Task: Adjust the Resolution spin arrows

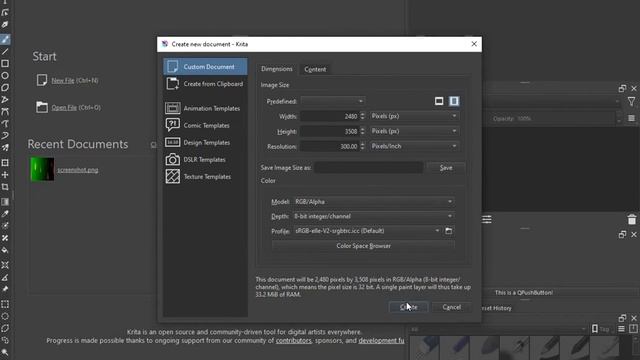Action: (x=362, y=147)
